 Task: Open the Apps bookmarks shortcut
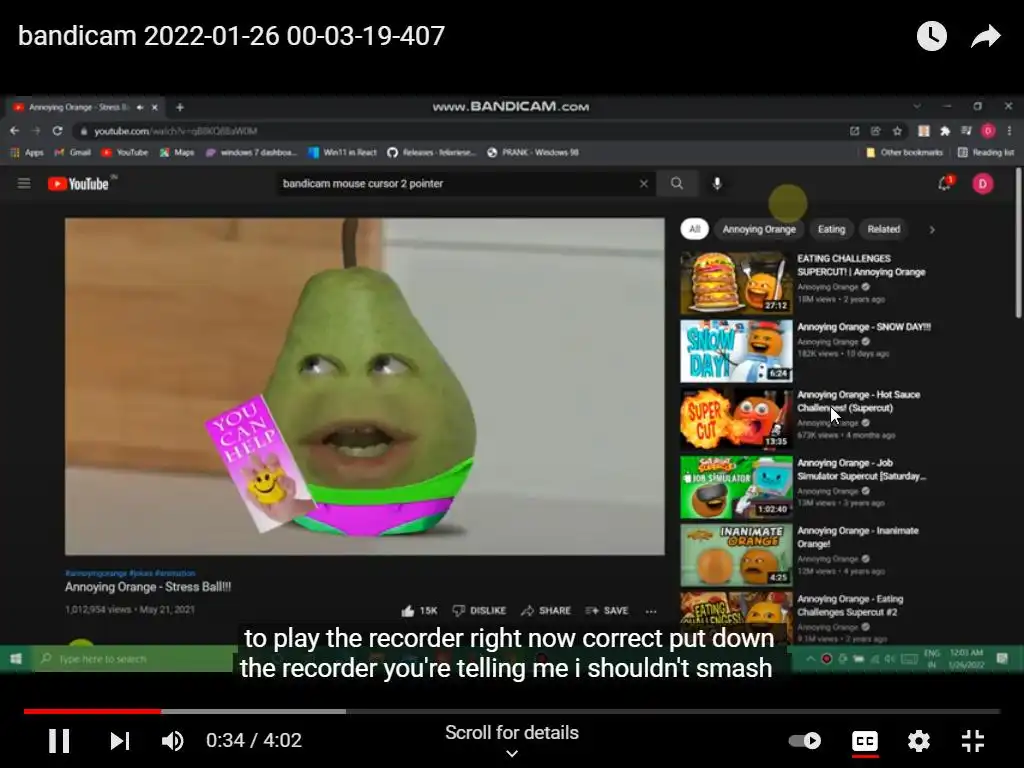tap(27, 152)
